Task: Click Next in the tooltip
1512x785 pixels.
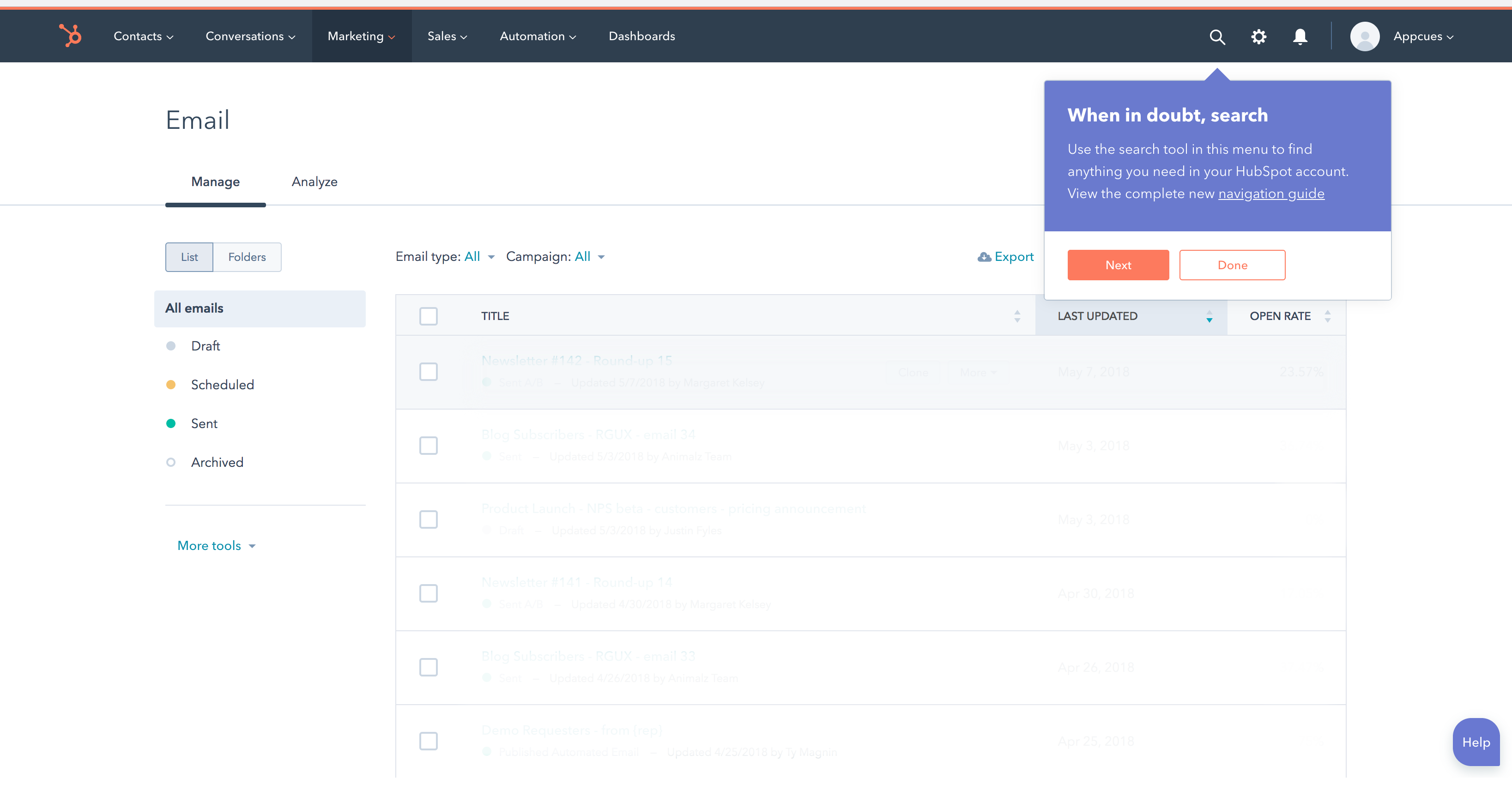Action: pos(1118,265)
